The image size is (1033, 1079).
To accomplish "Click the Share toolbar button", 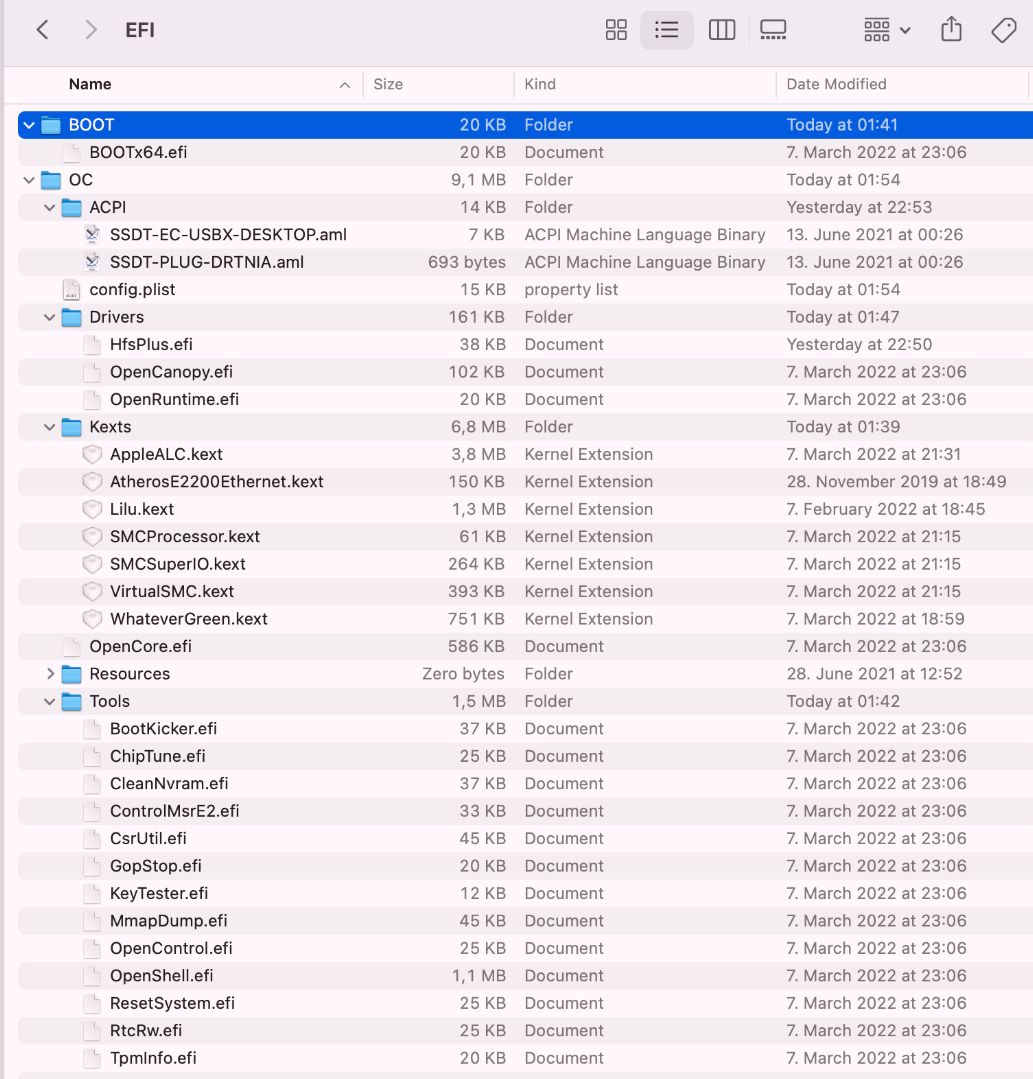I will tap(951, 30).
